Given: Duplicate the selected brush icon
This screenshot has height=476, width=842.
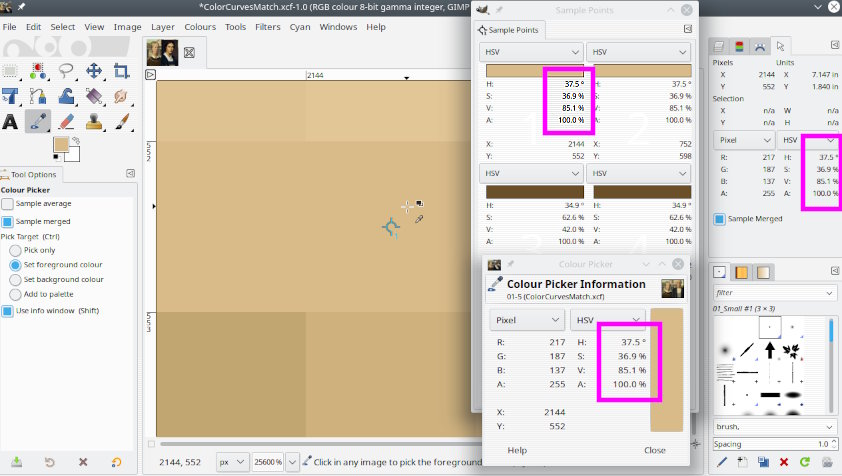Looking at the screenshot, I should click(763, 462).
